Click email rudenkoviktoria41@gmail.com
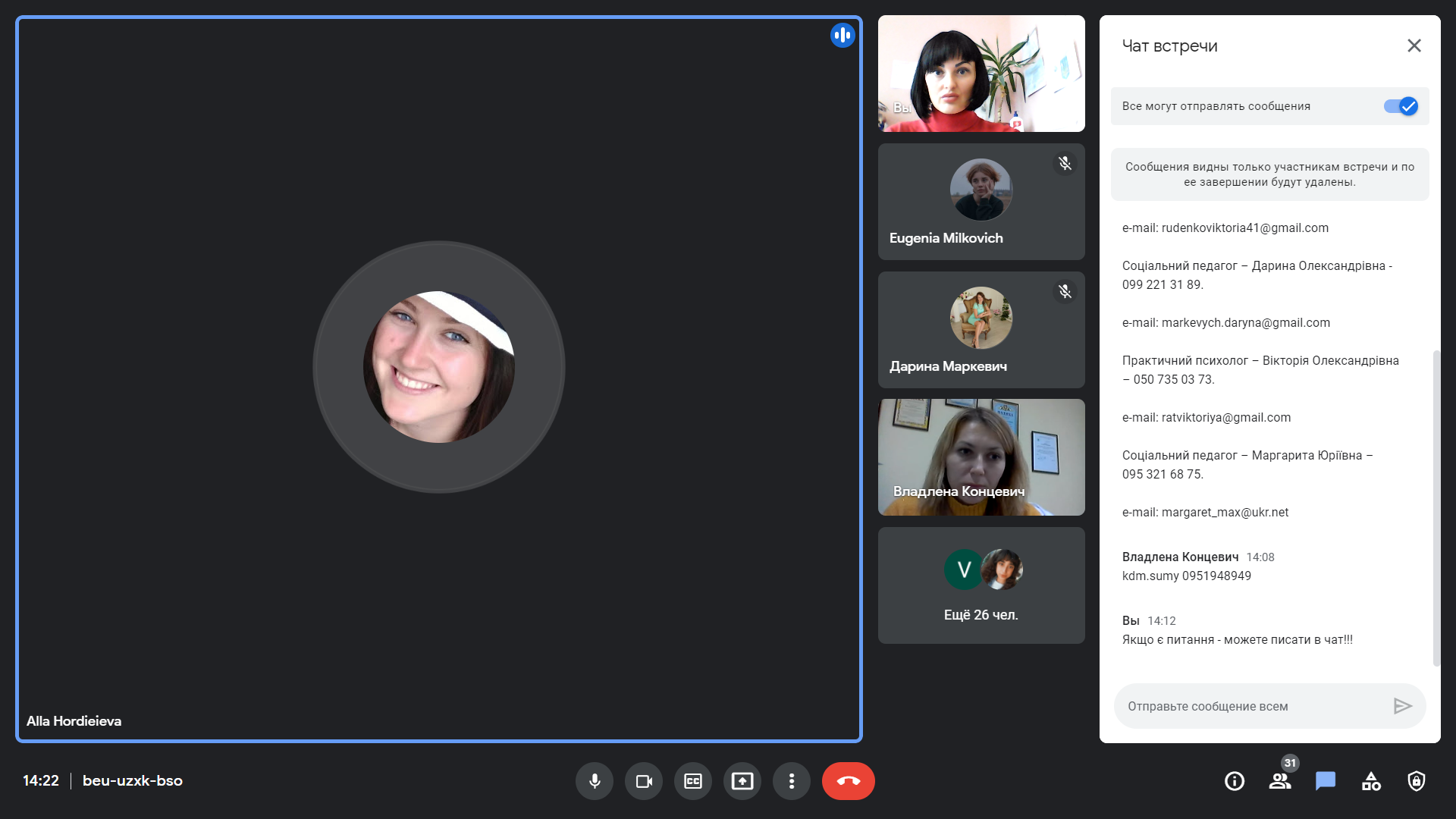 (x=1245, y=227)
